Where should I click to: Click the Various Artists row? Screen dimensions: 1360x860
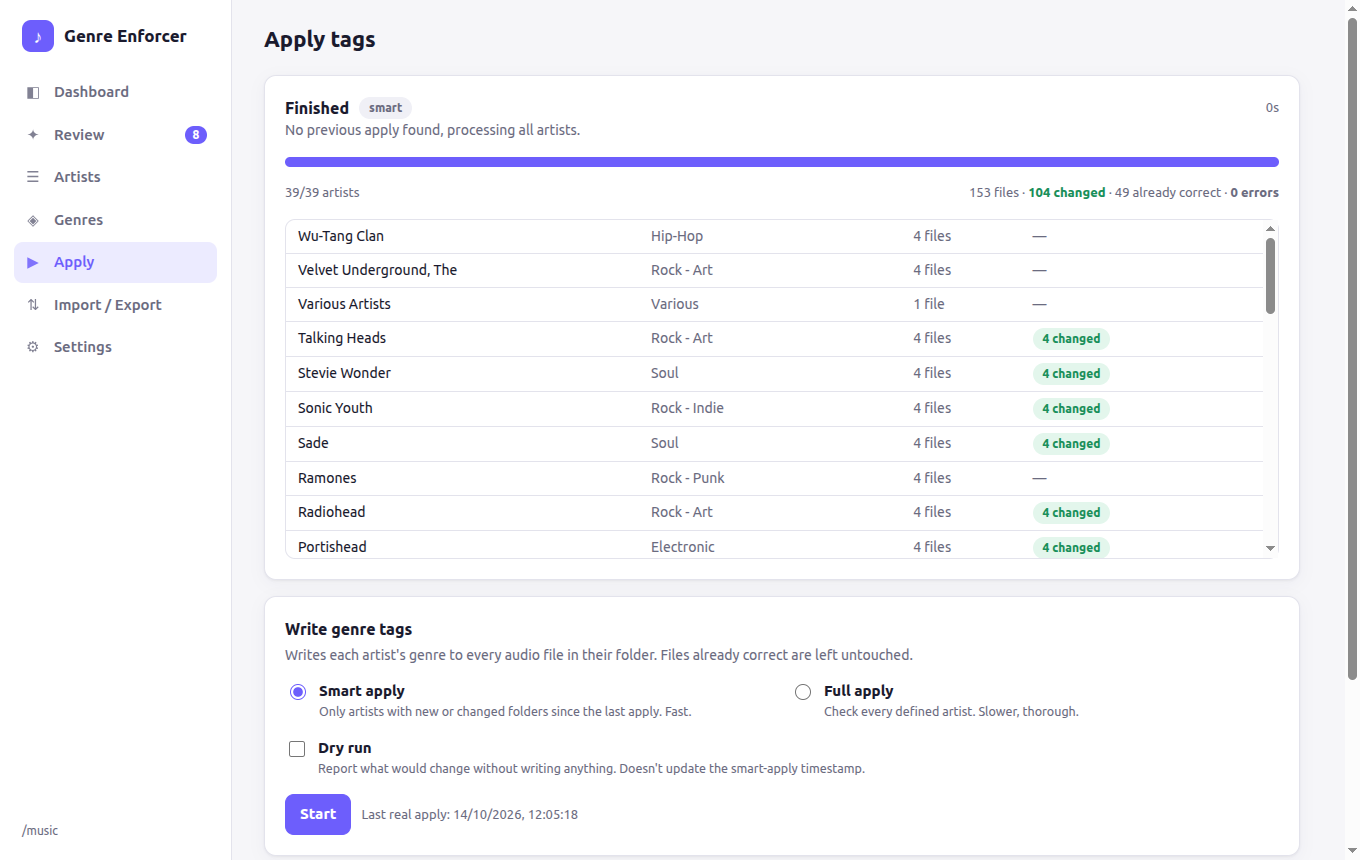[x=775, y=305]
